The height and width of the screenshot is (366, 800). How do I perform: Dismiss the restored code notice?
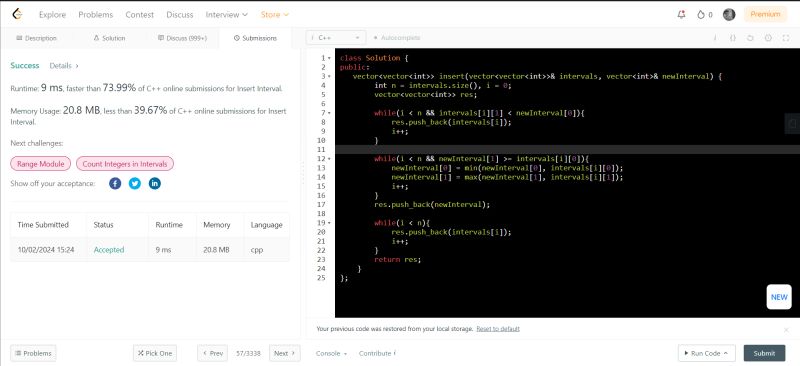[x=786, y=330]
